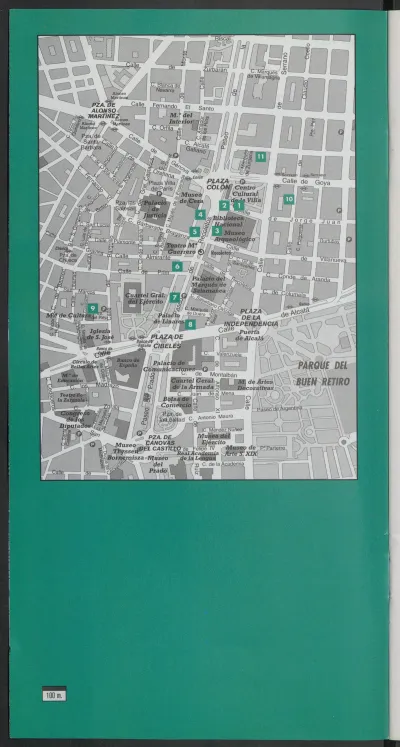Select the Museo de Cera label

191,198
